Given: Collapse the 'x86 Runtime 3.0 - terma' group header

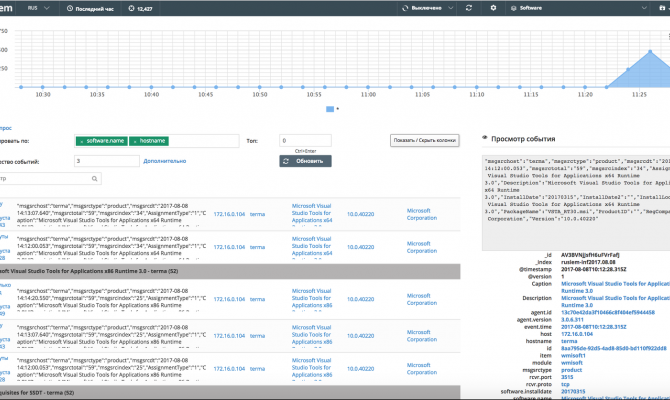Looking at the screenshot, I should [230, 271].
